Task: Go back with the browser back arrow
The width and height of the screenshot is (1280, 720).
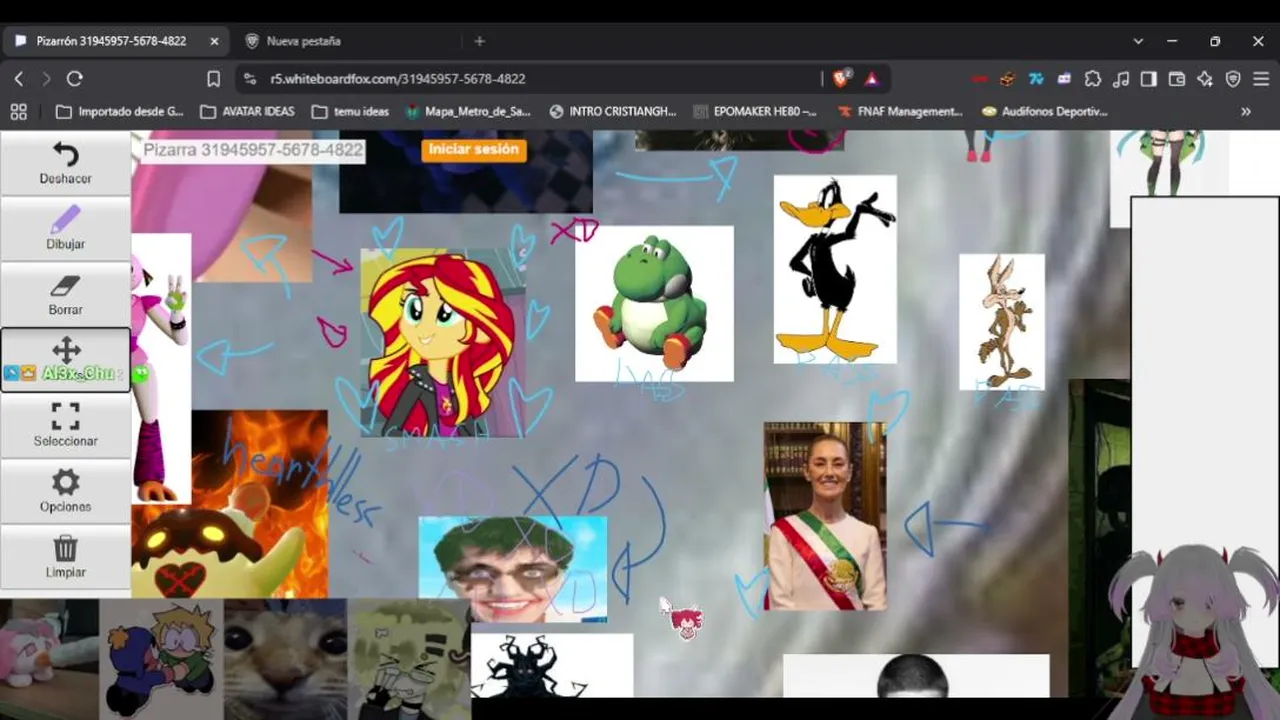Action: [18, 78]
